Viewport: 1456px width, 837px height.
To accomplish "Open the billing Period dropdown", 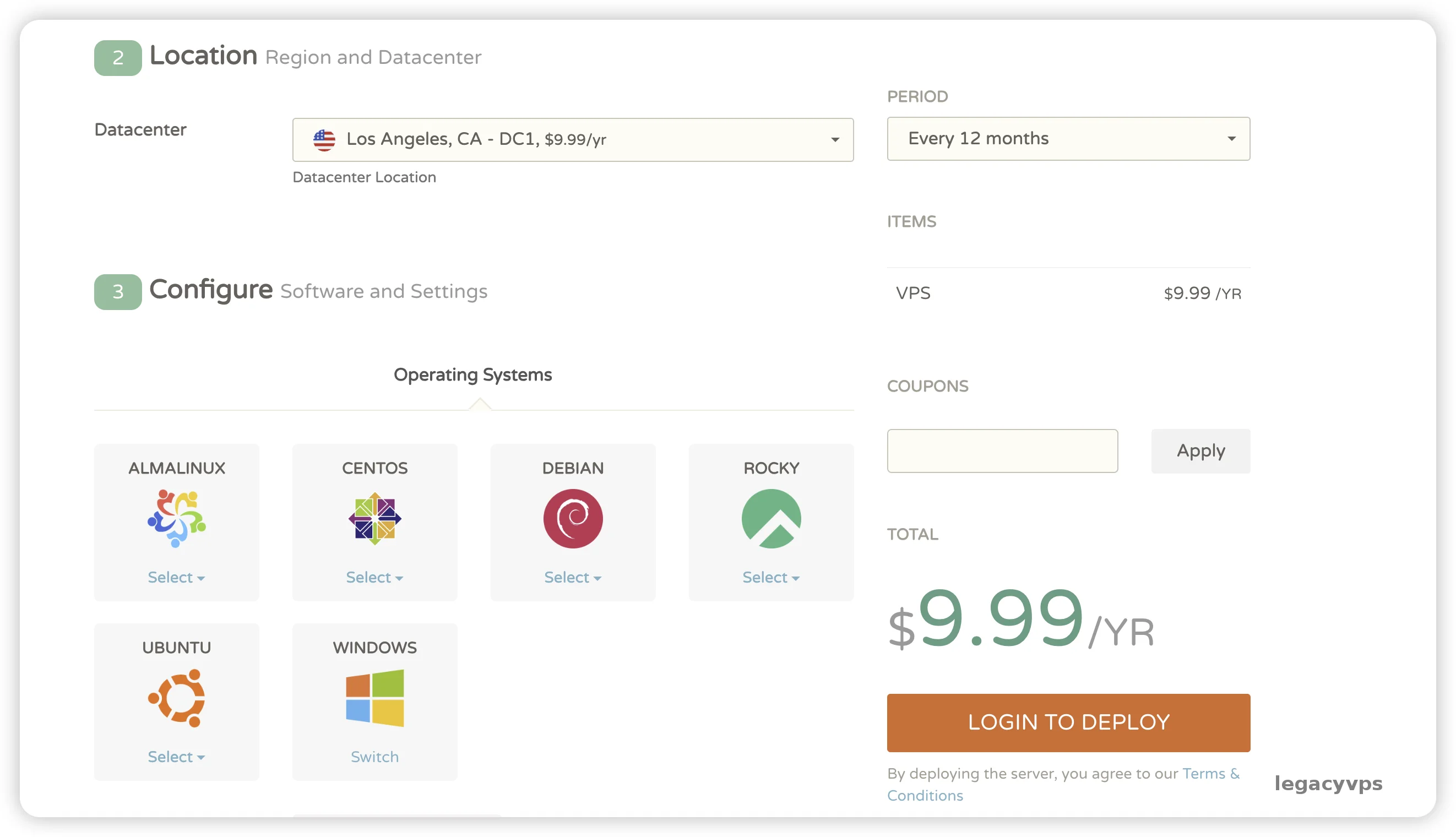I will pos(1067,139).
